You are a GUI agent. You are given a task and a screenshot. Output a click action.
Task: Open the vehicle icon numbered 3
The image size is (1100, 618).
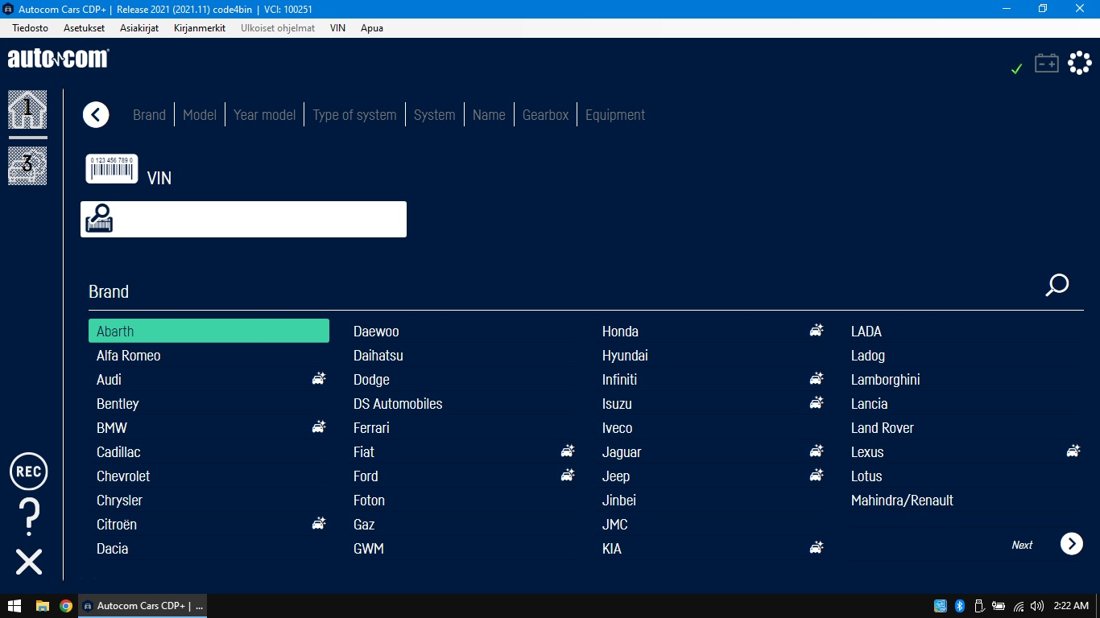click(x=27, y=166)
